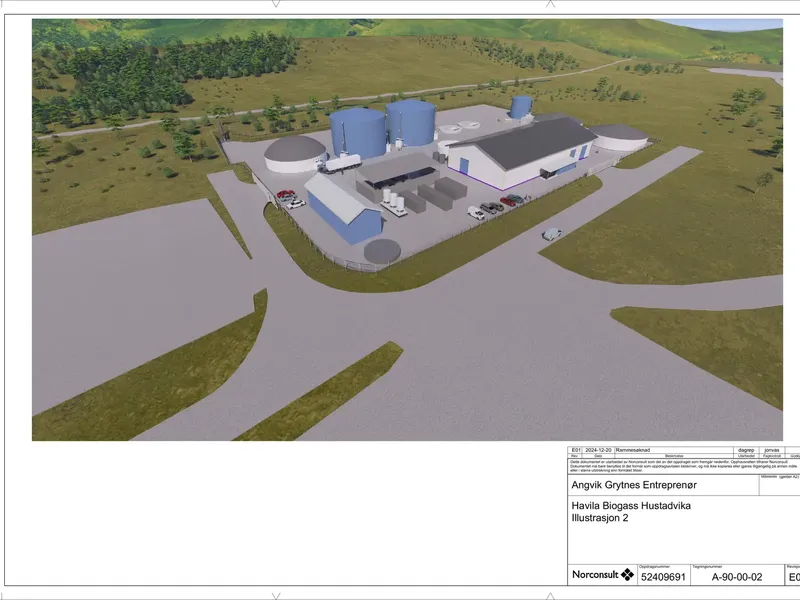The width and height of the screenshot is (800, 600).
Task: Click the title 'Havila Biogass Hustadvika'
Action: pyautogui.click(x=631, y=506)
